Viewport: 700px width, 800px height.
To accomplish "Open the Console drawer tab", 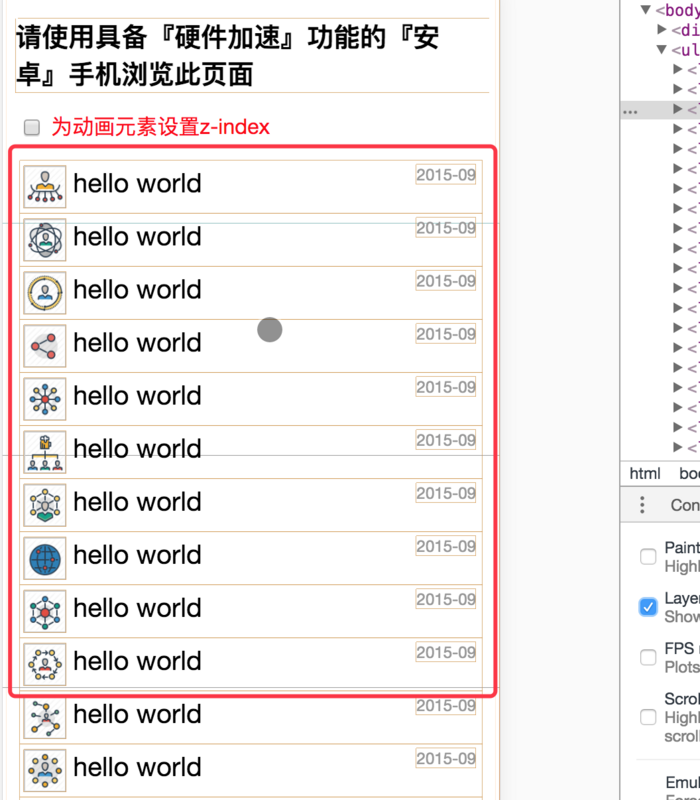I will click(685, 505).
